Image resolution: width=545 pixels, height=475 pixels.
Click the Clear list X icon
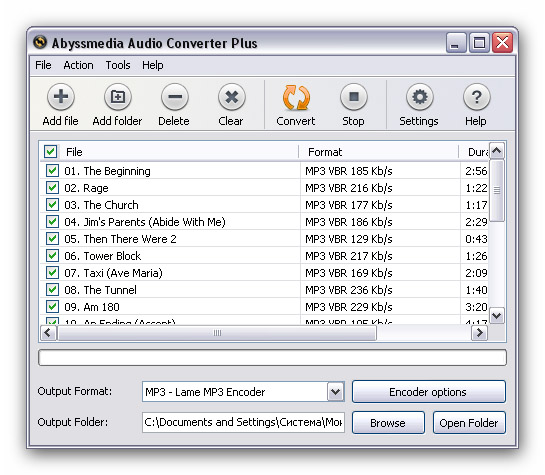[231, 97]
